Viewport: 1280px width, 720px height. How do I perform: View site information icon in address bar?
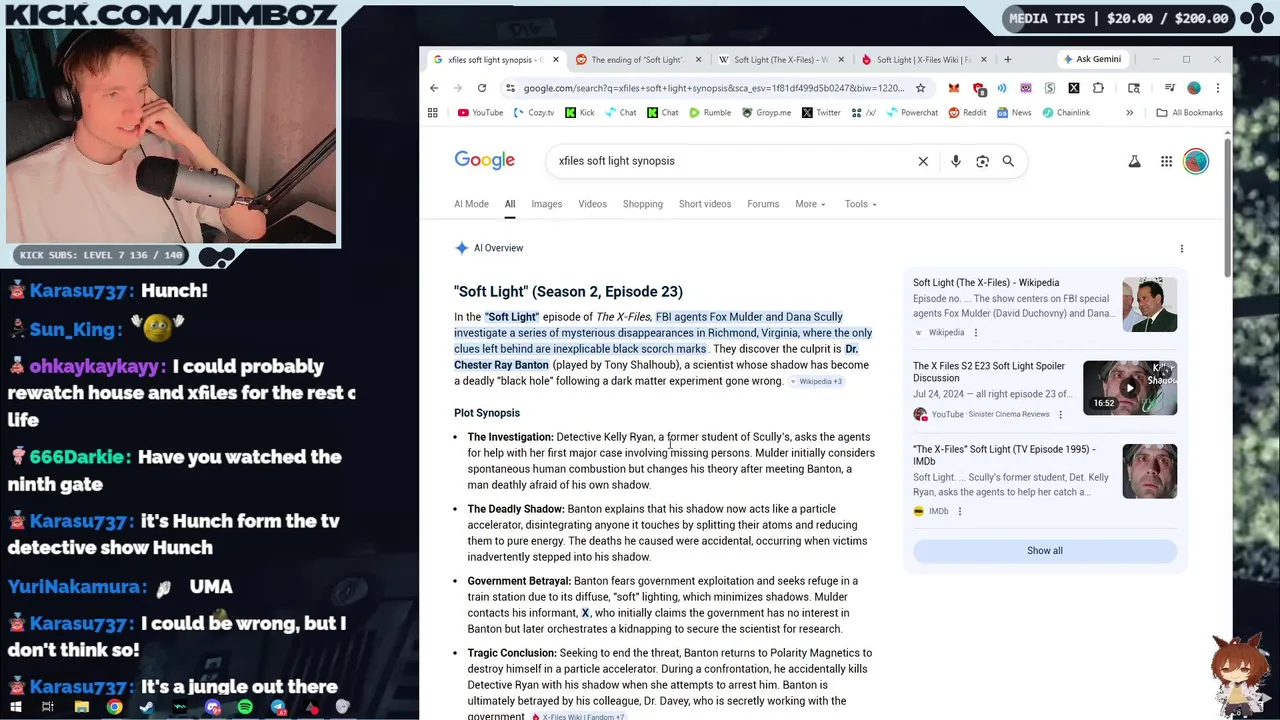click(510, 88)
